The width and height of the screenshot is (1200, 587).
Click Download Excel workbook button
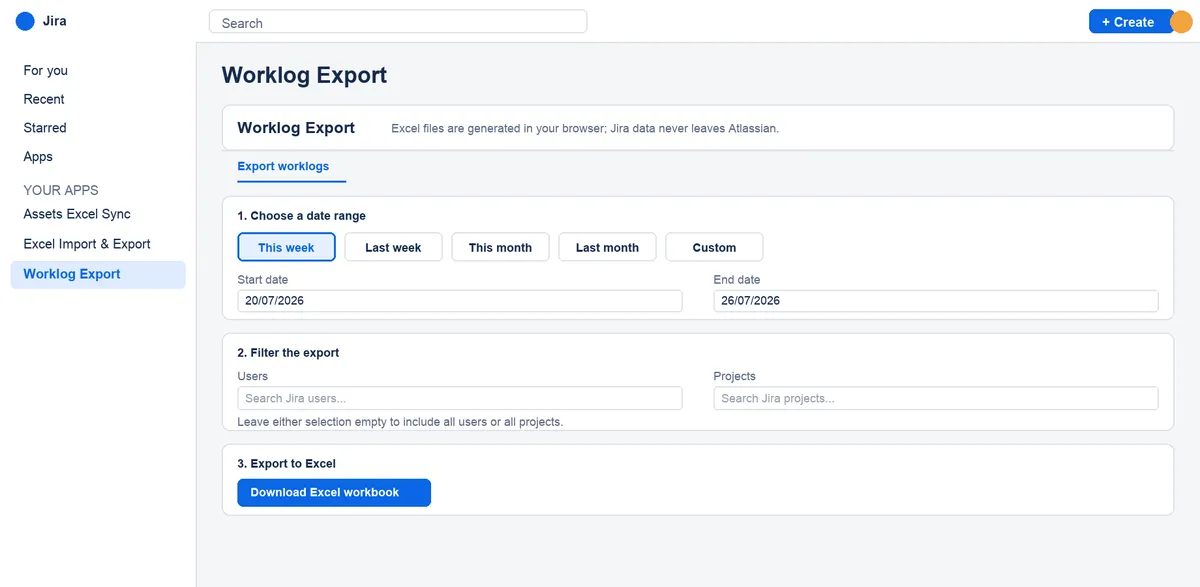334,492
